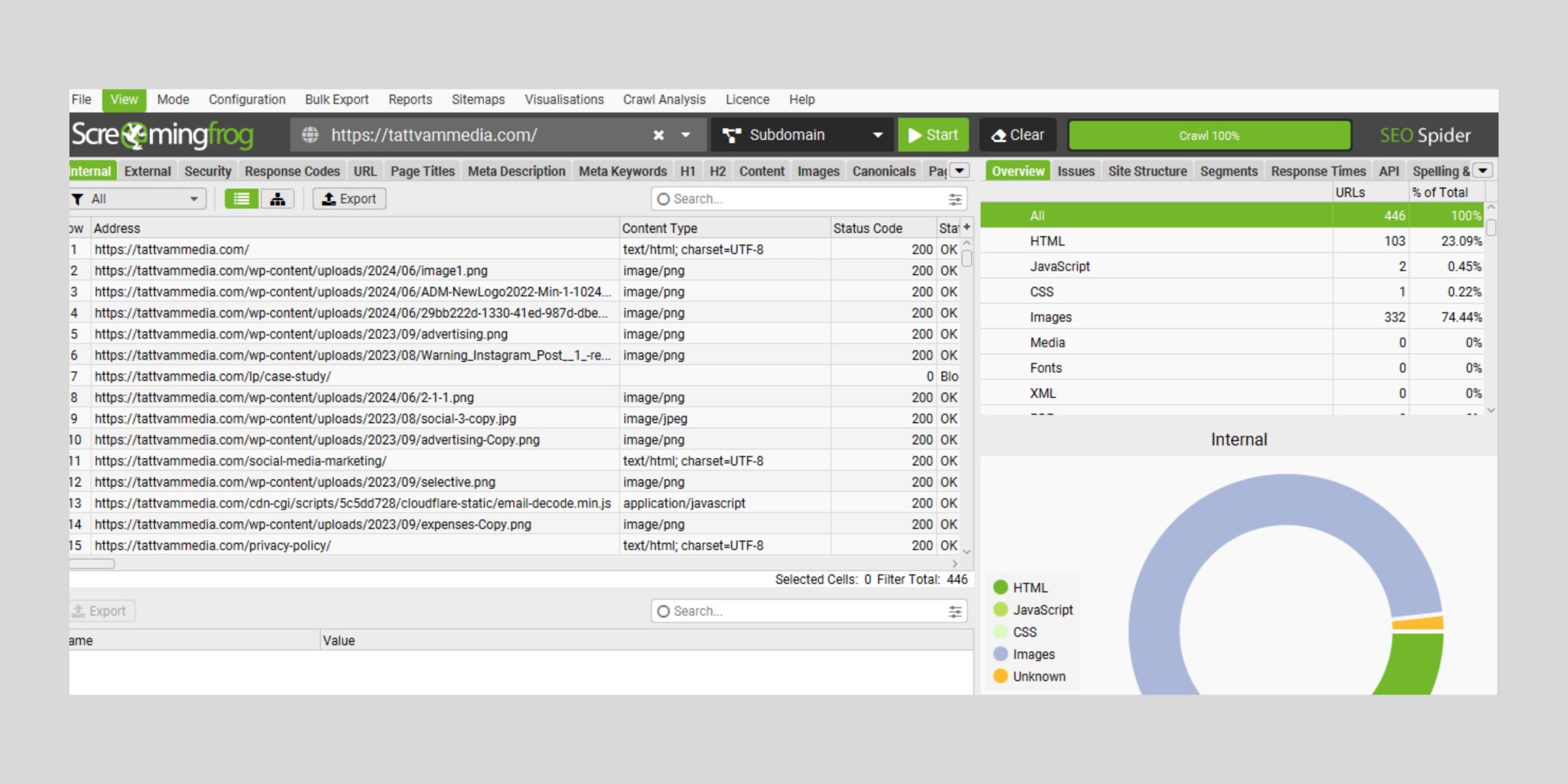Switch to the Response Codes tab
1568x784 pixels.
click(292, 171)
